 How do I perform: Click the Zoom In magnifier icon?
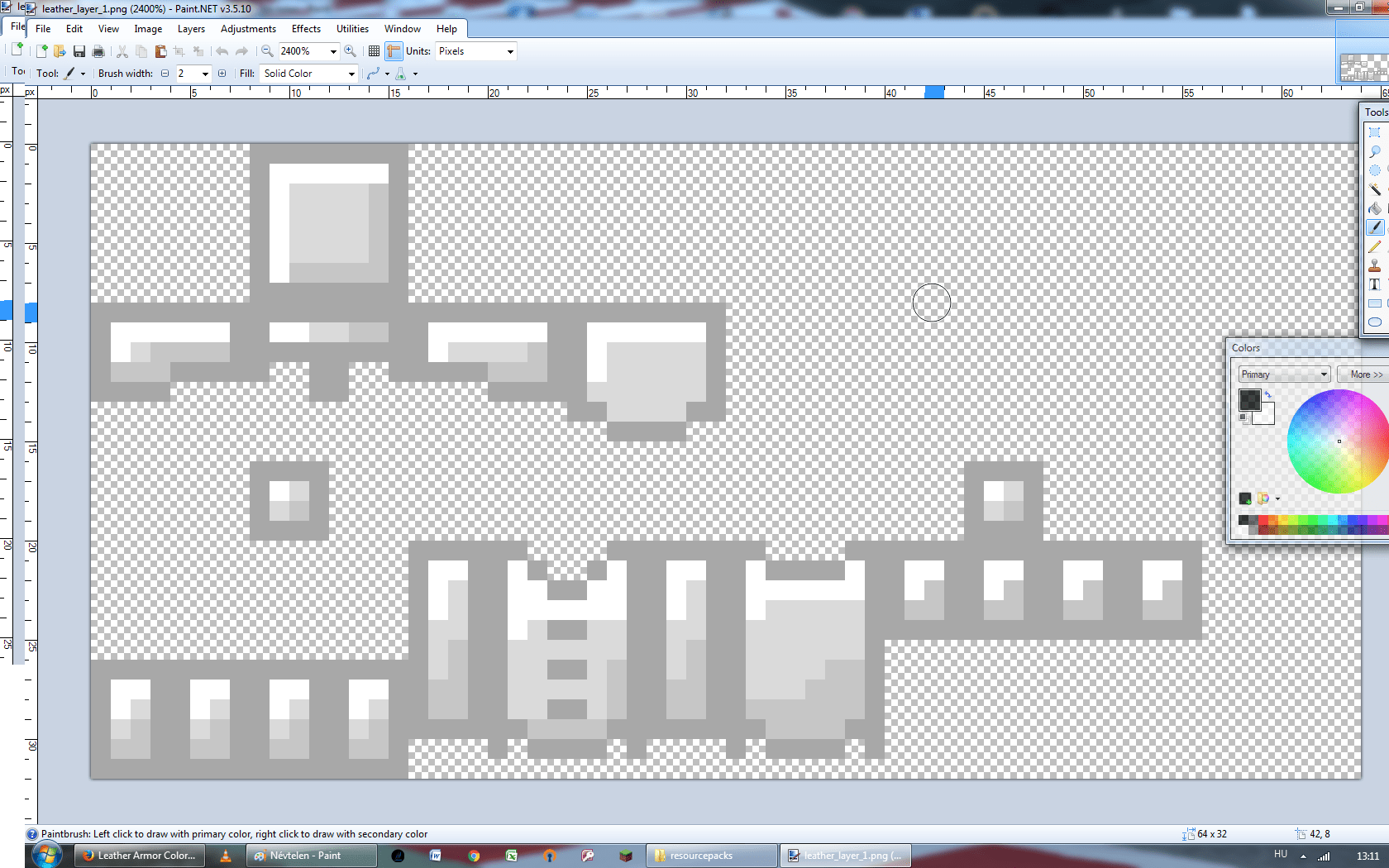(351, 51)
